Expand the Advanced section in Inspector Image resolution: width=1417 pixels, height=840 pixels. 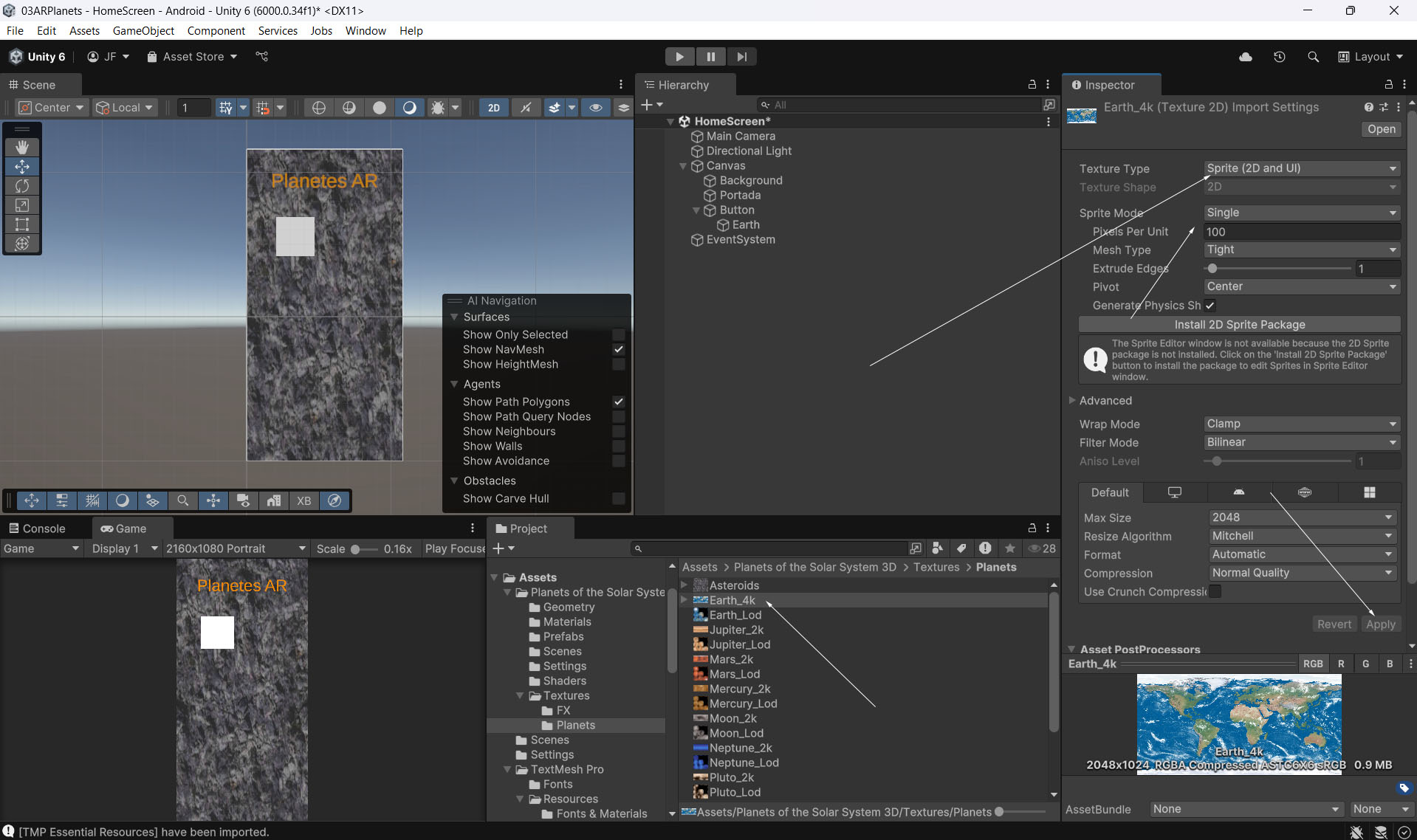[x=1105, y=401]
